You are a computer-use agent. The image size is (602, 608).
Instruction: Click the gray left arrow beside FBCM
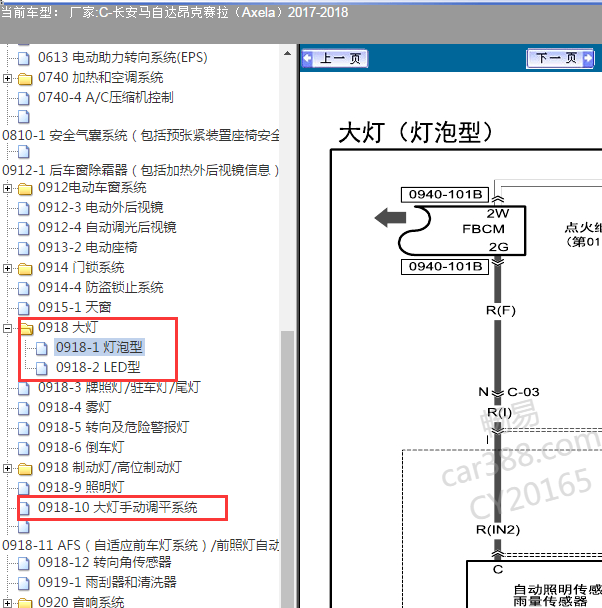pos(390,217)
